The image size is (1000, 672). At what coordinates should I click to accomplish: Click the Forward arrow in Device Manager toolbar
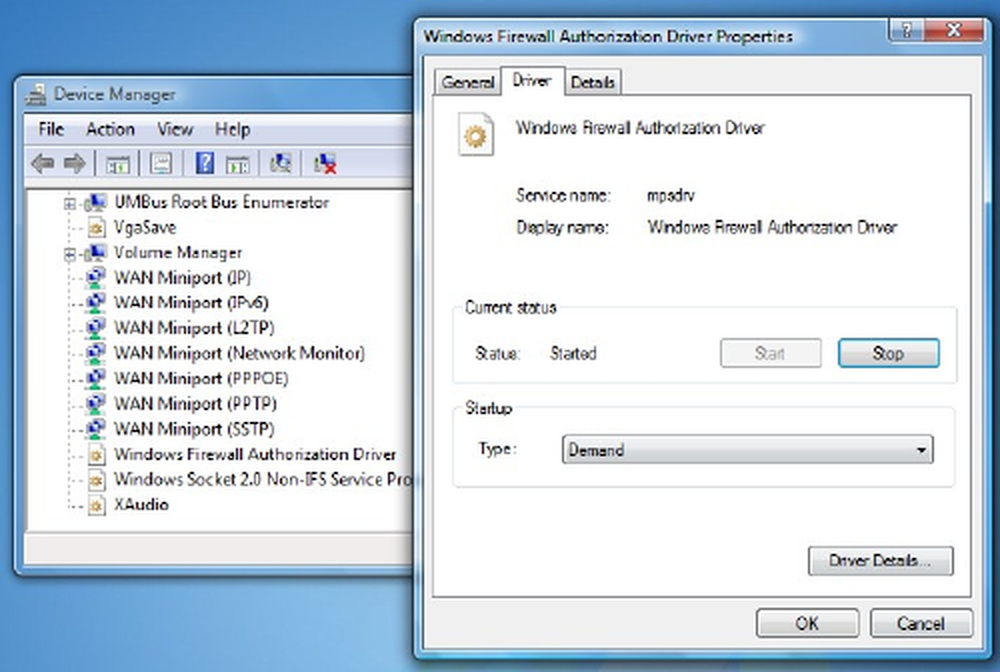point(74,164)
